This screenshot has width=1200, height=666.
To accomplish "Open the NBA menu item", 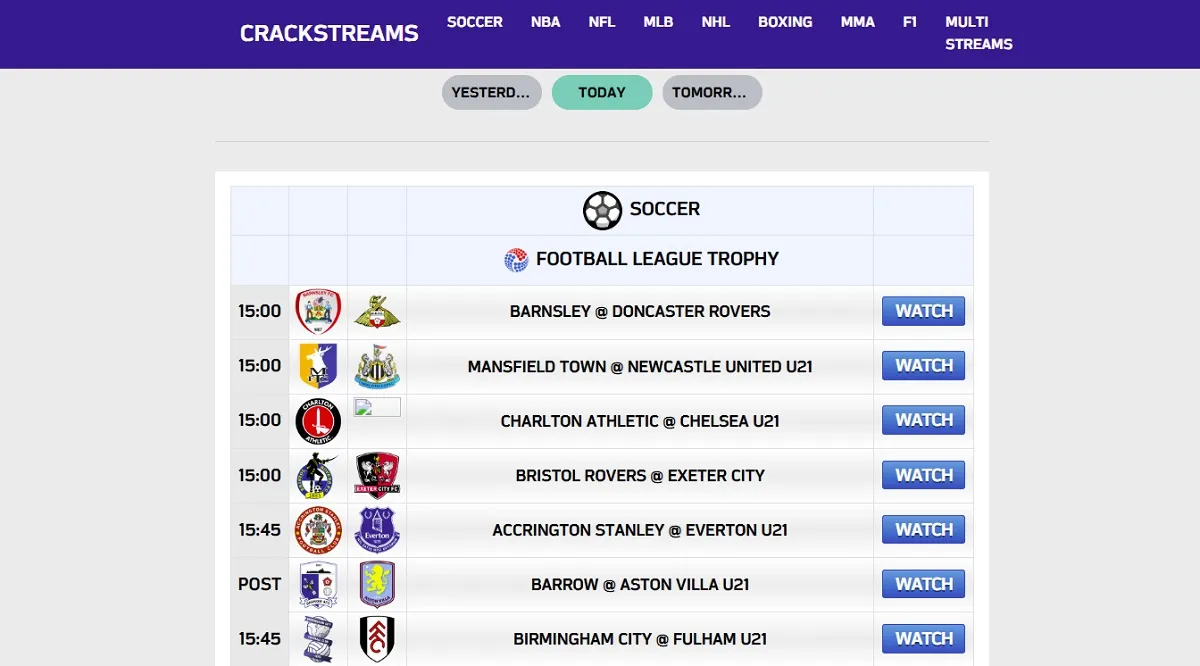I will point(546,22).
